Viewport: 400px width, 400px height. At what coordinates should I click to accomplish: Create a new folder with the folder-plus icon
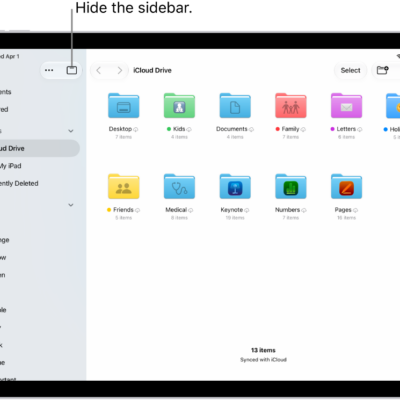tap(382, 70)
